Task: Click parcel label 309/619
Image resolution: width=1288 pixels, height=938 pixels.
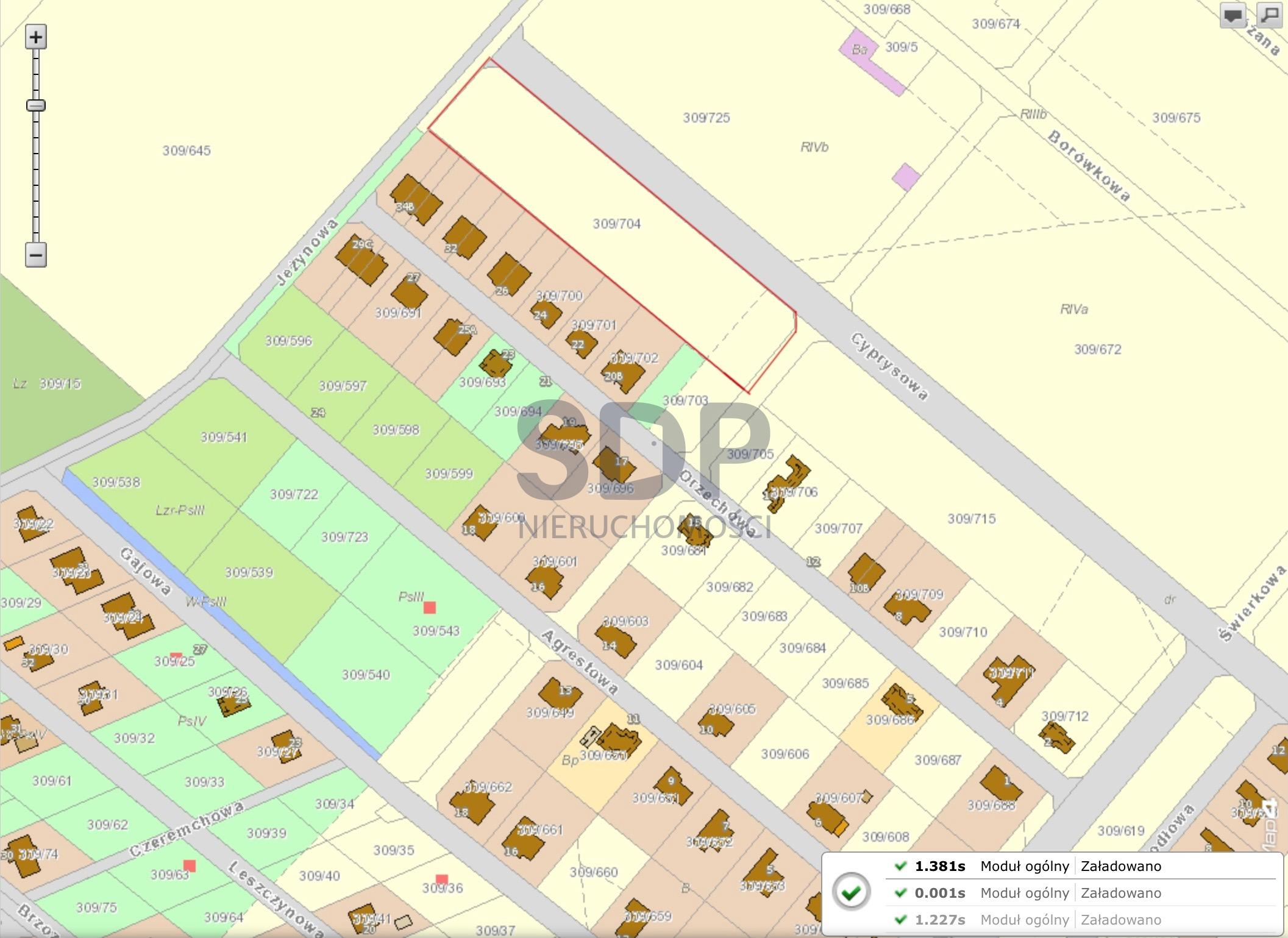Action: [1121, 831]
